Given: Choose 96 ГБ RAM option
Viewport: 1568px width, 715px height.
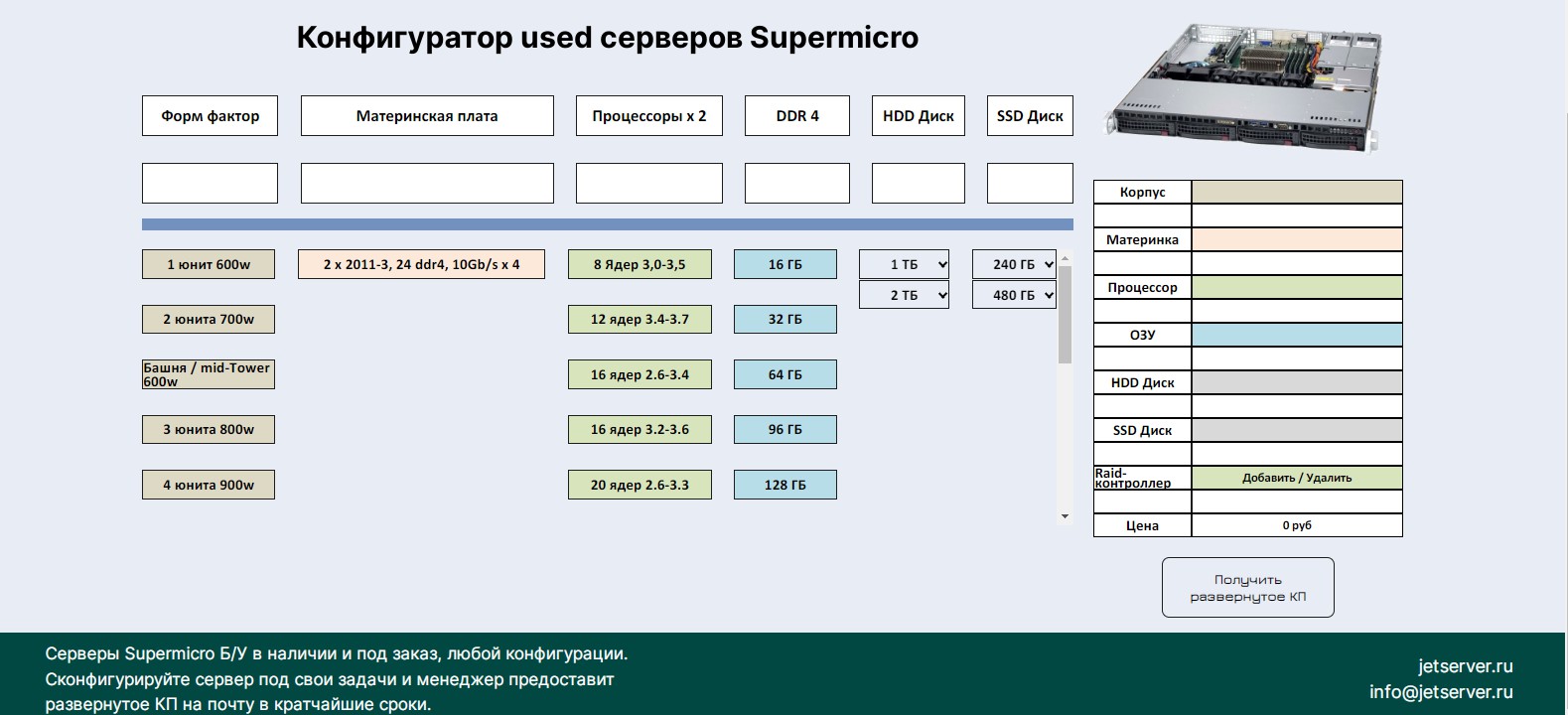Looking at the screenshot, I should pyautogui.click(x=785, y=429).
